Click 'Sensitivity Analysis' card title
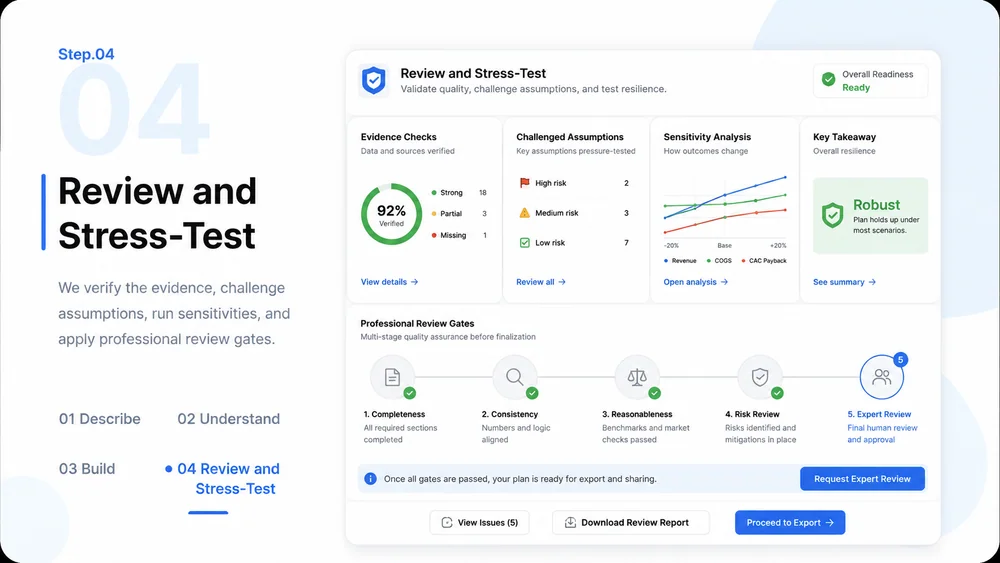Image resolution: width=1000 pixels, height=563 pixels. (707, 137)
